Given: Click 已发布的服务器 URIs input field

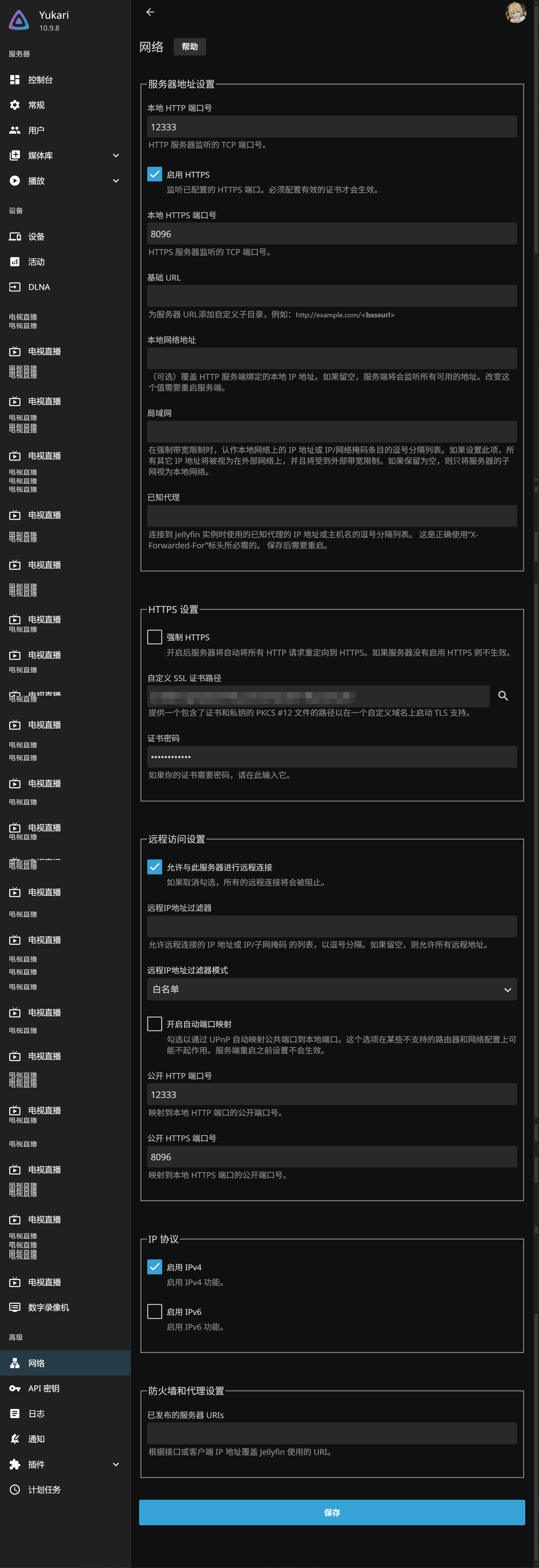Looking at the screenshot, I should tap(332, 1433).
